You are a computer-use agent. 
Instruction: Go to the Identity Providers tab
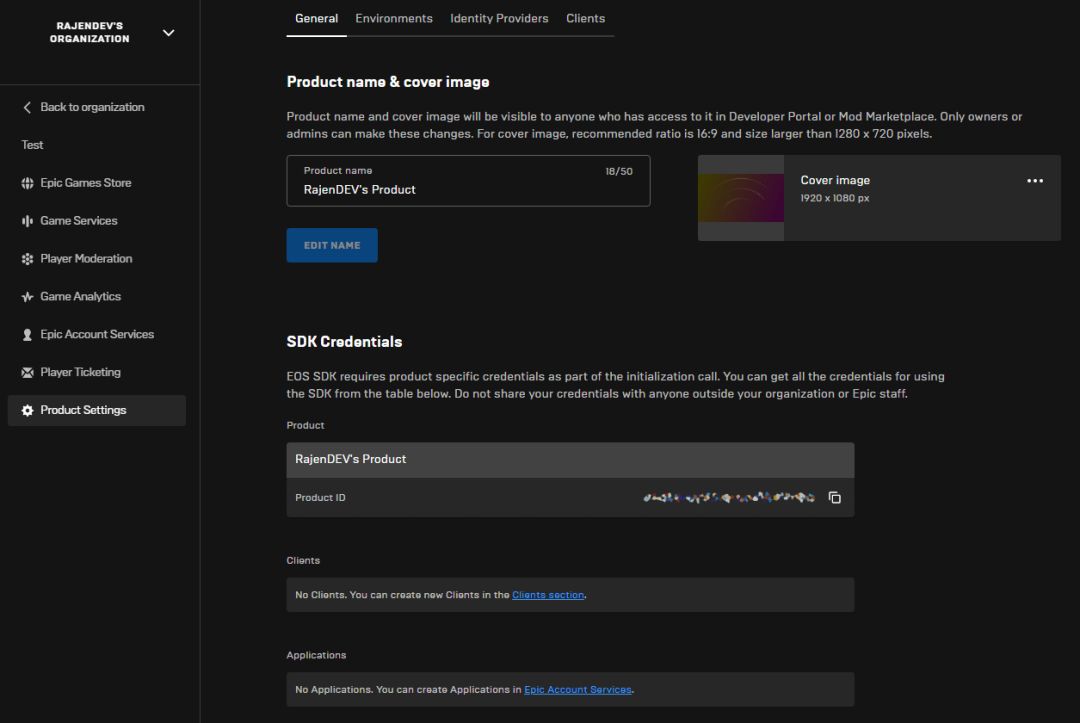[x=499, y=19]
